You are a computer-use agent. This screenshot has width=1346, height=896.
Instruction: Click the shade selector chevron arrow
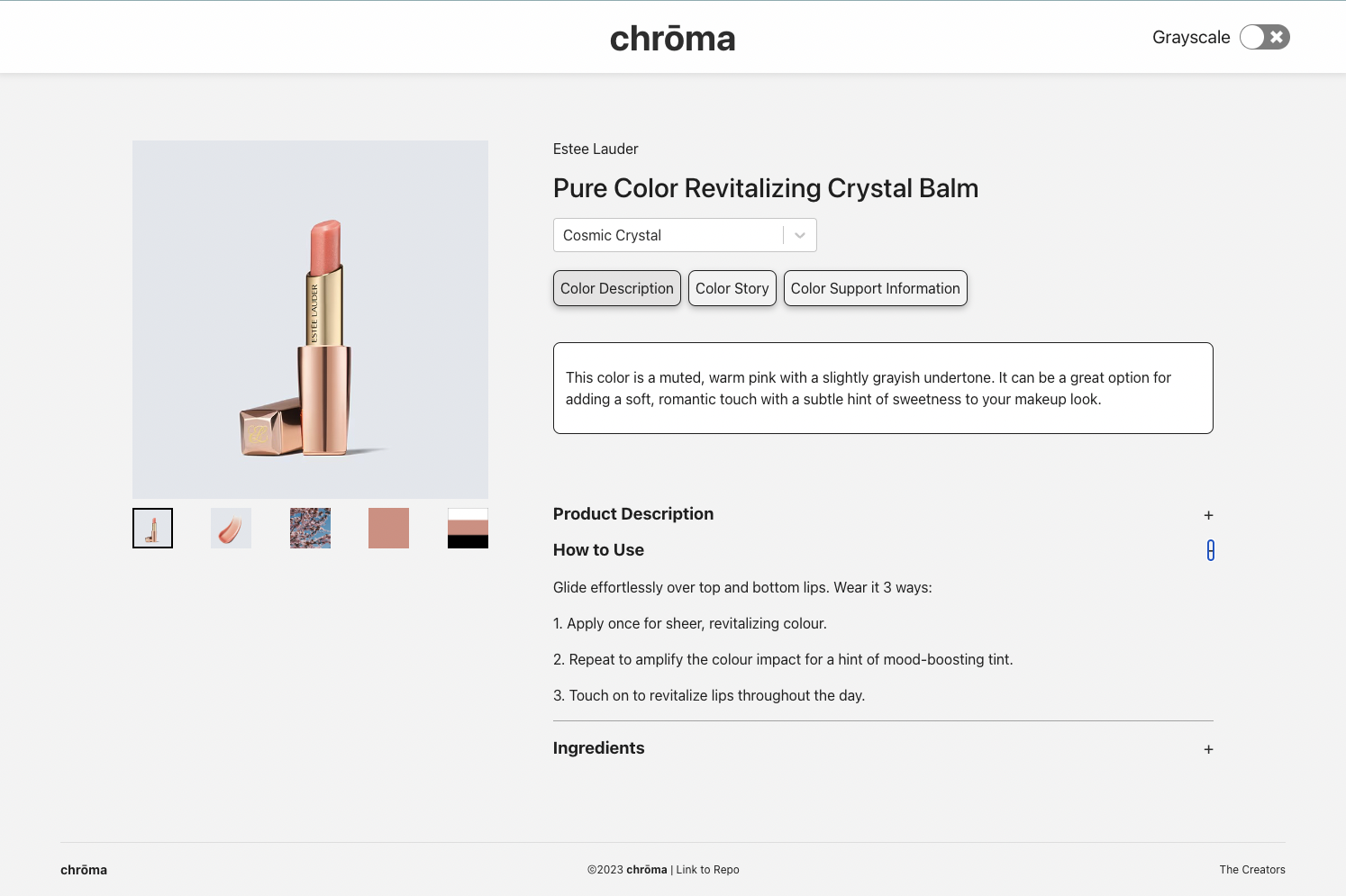click(798, 235)
